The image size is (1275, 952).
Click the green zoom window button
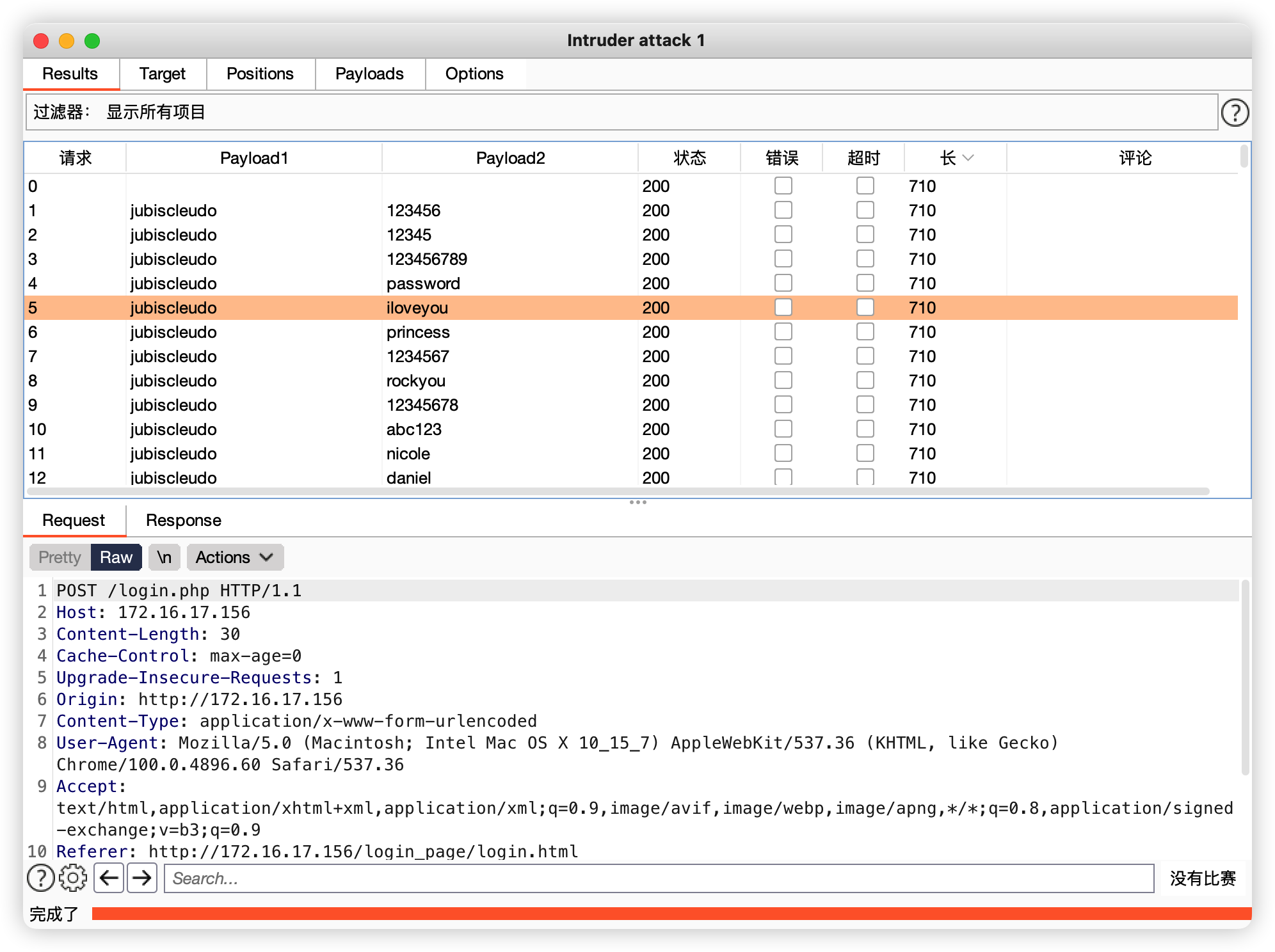pos(92,41)
